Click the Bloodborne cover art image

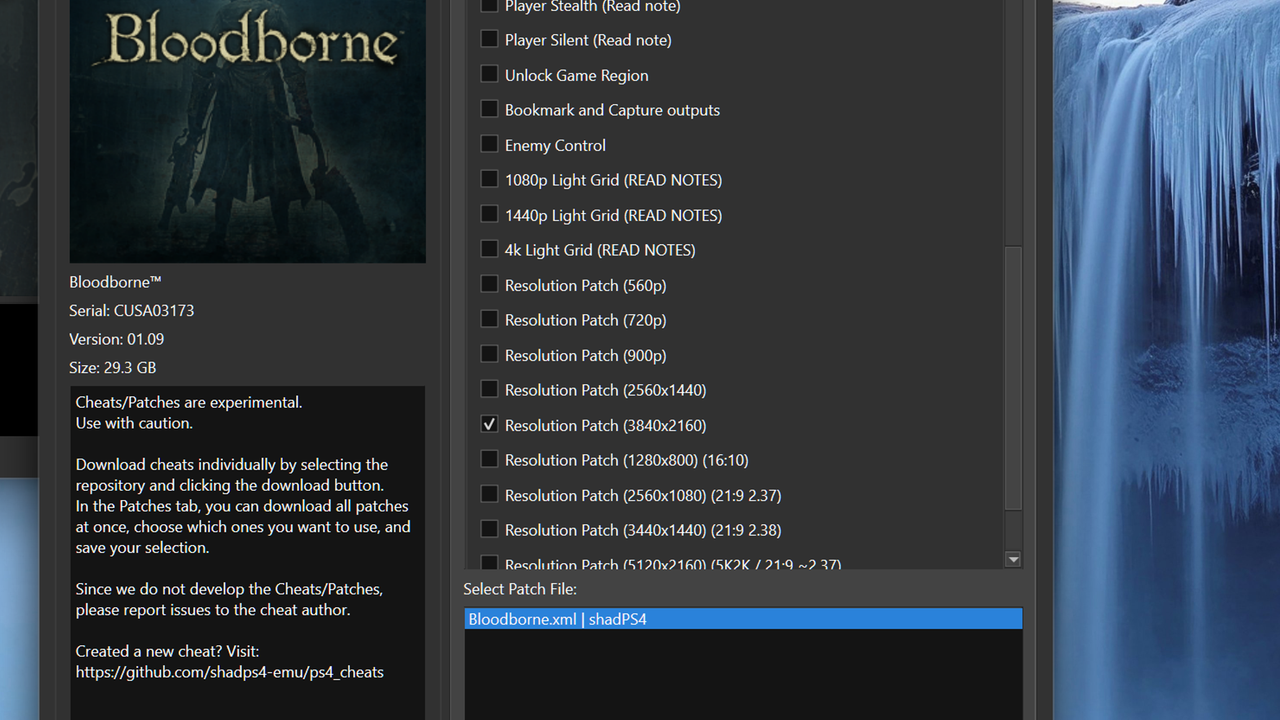click(248, 131)
